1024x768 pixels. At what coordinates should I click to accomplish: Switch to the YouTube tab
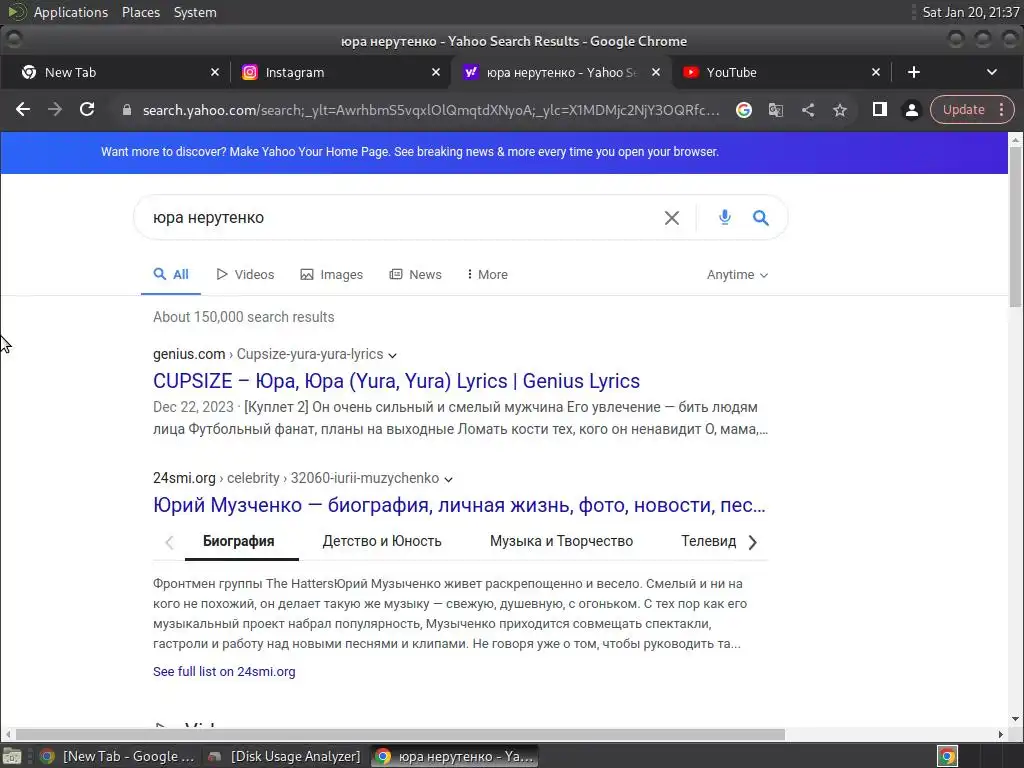[780, 72]
